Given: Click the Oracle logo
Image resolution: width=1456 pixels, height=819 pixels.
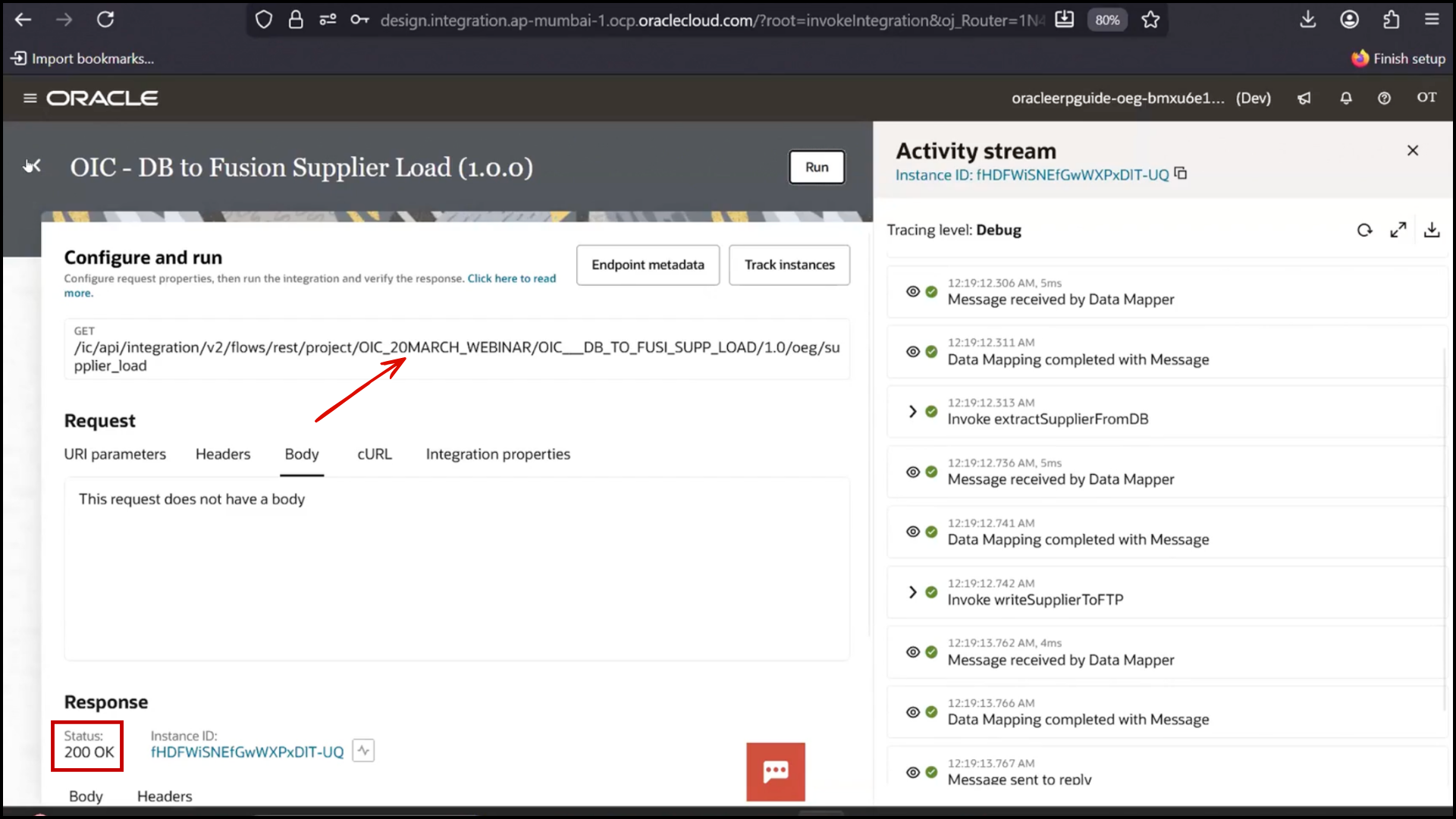Looking at the screenshot, I should 102,98.
